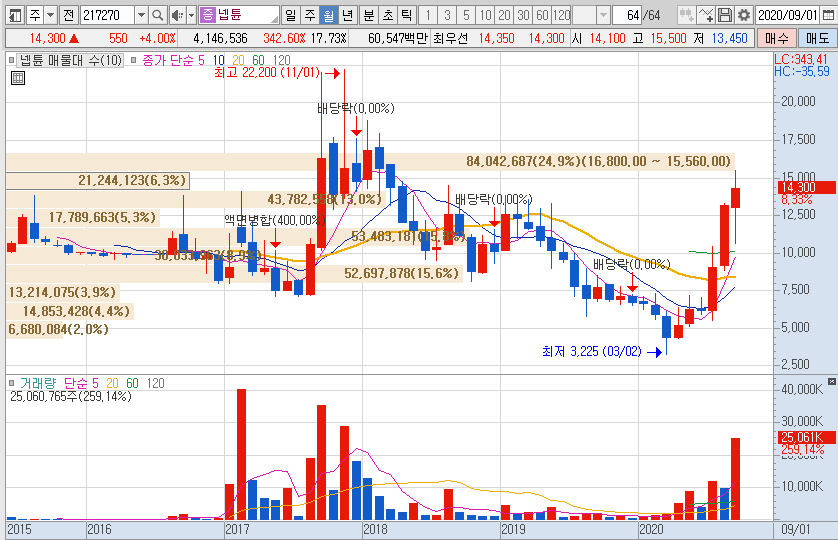838x540 pixels.
Task: Open the dropdown beside speaker icon
Action: (x=191, y=15)
